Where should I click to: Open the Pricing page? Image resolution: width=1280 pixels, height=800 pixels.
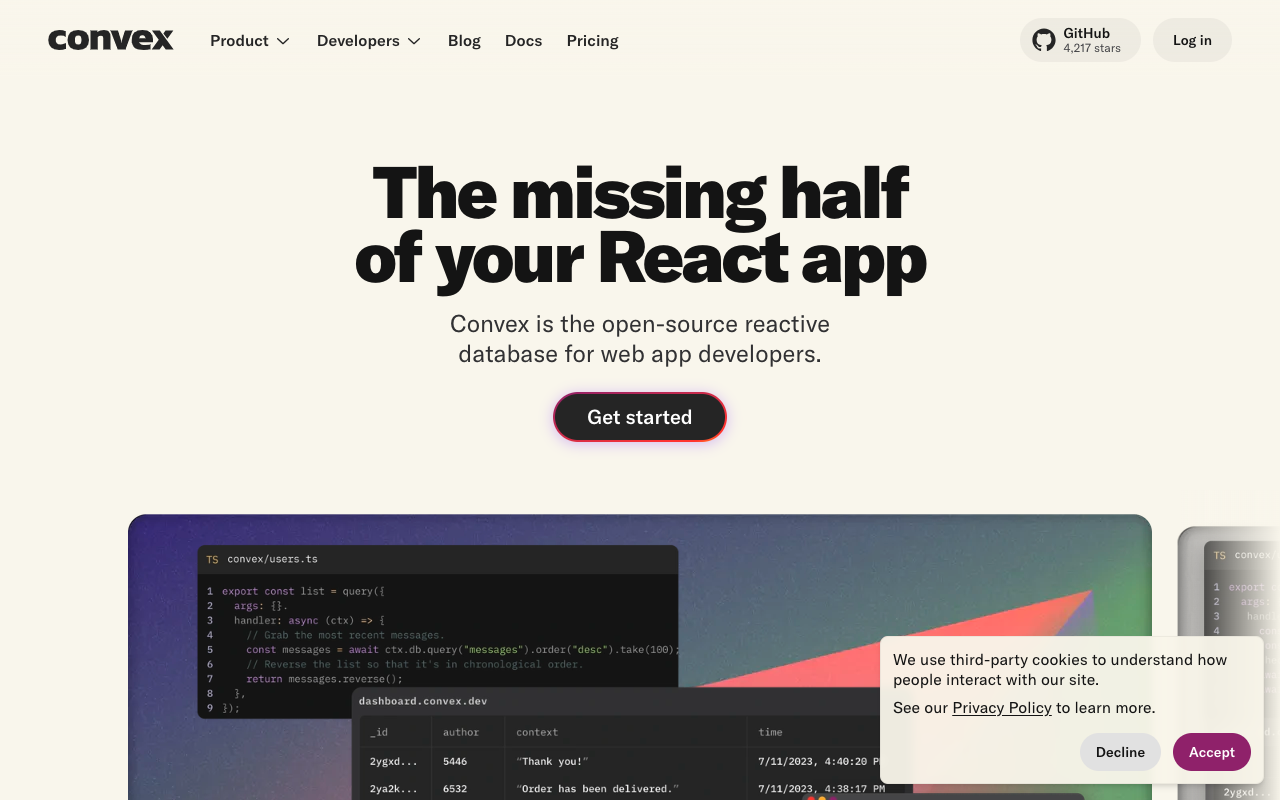click(592, 41)
